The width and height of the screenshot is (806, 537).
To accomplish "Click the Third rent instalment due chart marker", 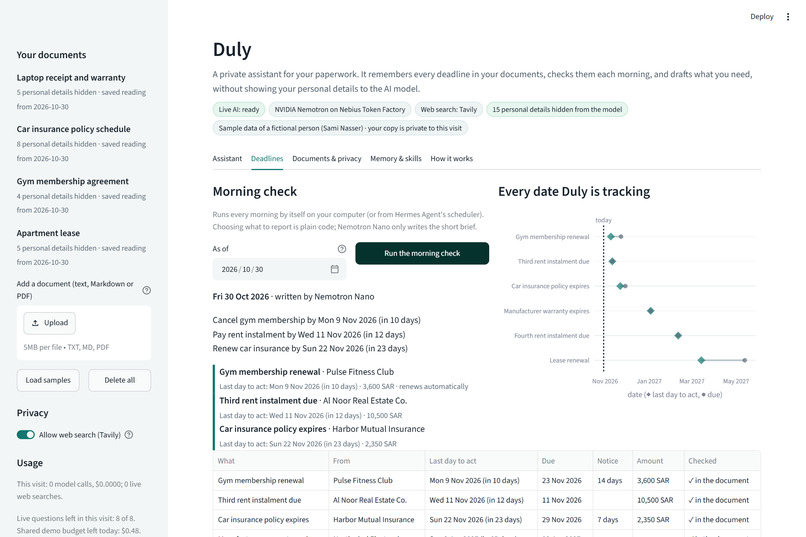I will tap(612, 262).
